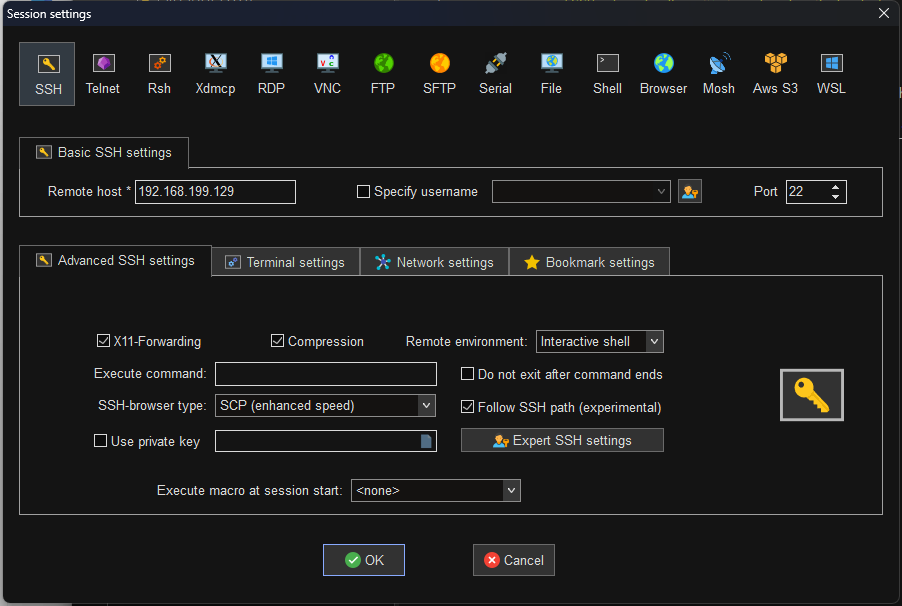Click the Remote host input field

(215, 192)
